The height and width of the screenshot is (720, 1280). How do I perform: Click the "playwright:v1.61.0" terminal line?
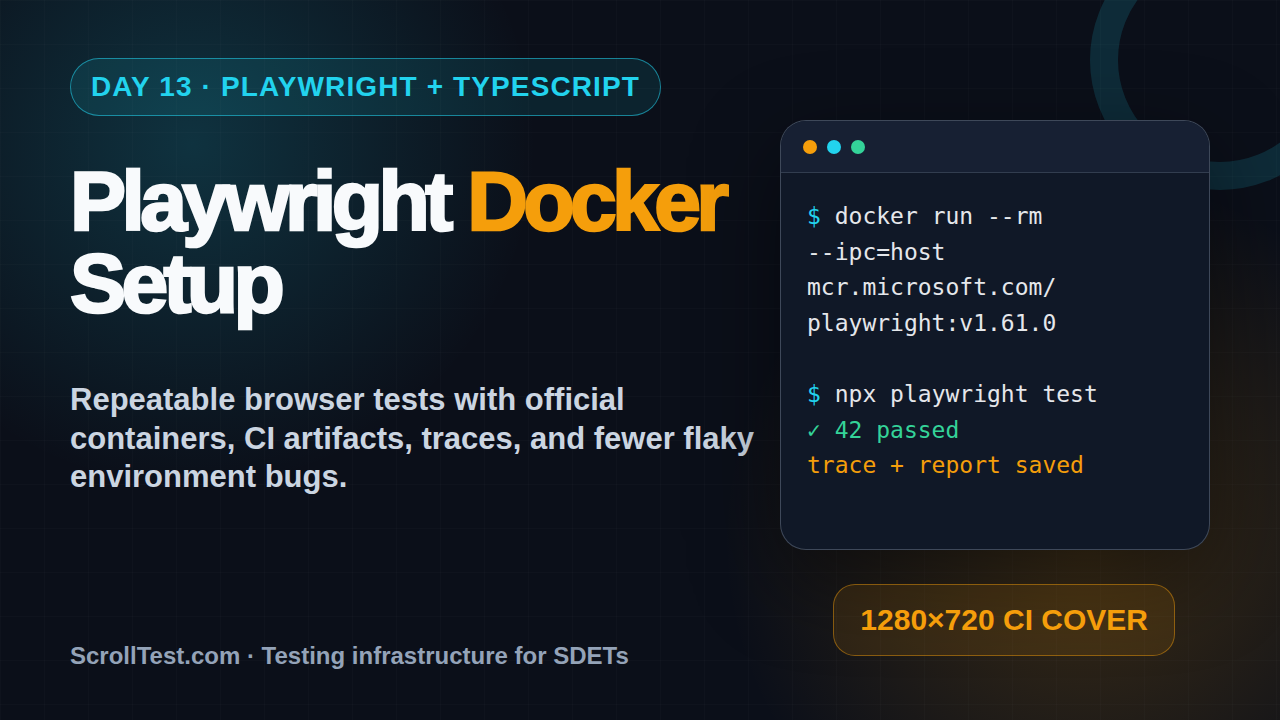(931, 324)
